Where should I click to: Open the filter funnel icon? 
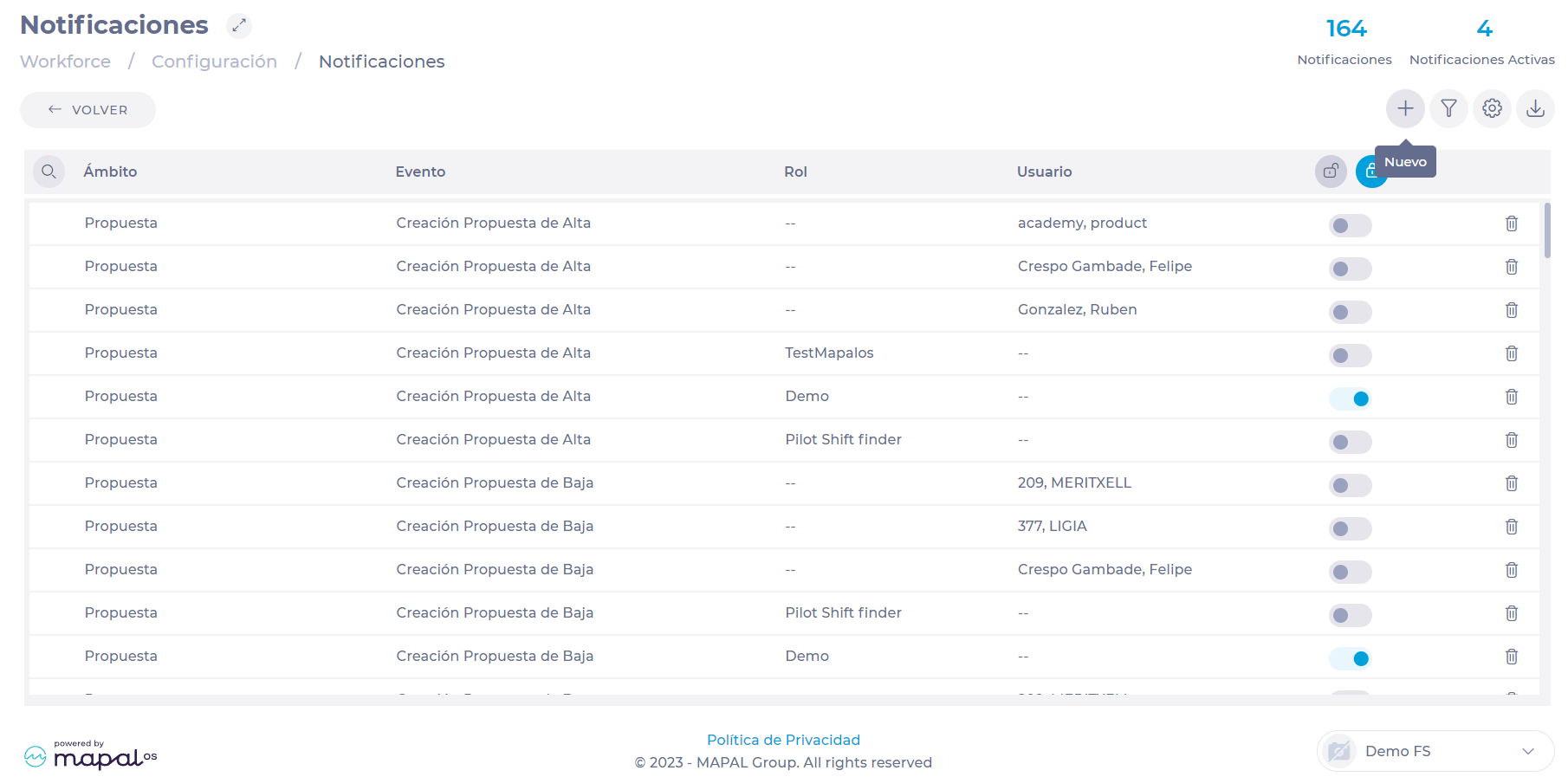pyautogui.click(x=1448, y=109)
